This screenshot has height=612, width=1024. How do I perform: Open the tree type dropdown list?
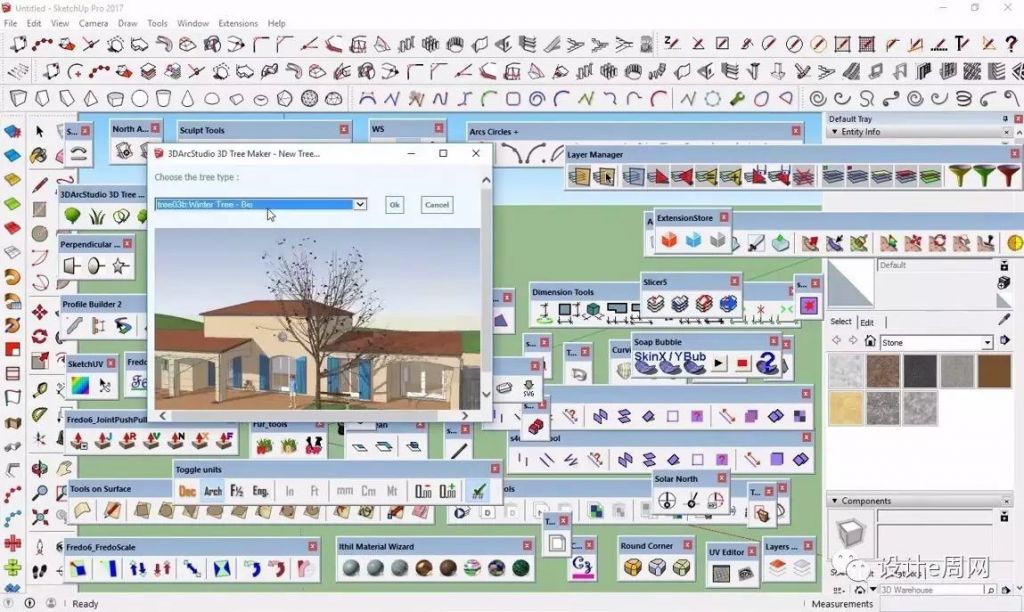coord(360,204)
